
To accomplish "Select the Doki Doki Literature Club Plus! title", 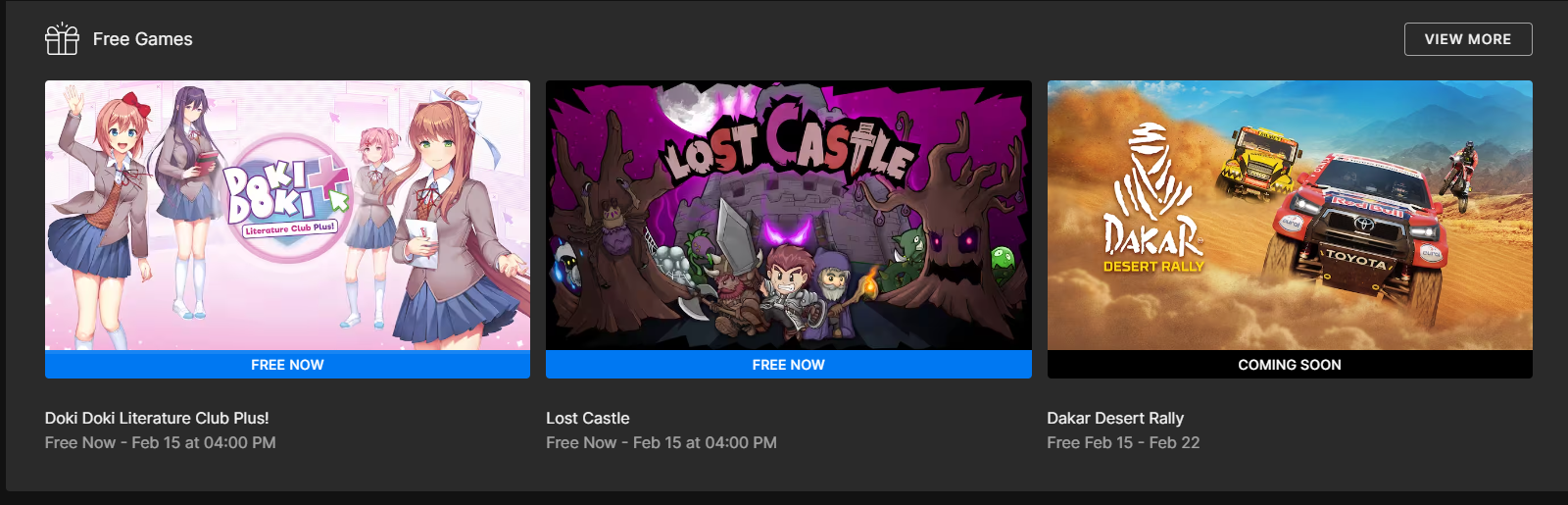I will pos(157,418).
